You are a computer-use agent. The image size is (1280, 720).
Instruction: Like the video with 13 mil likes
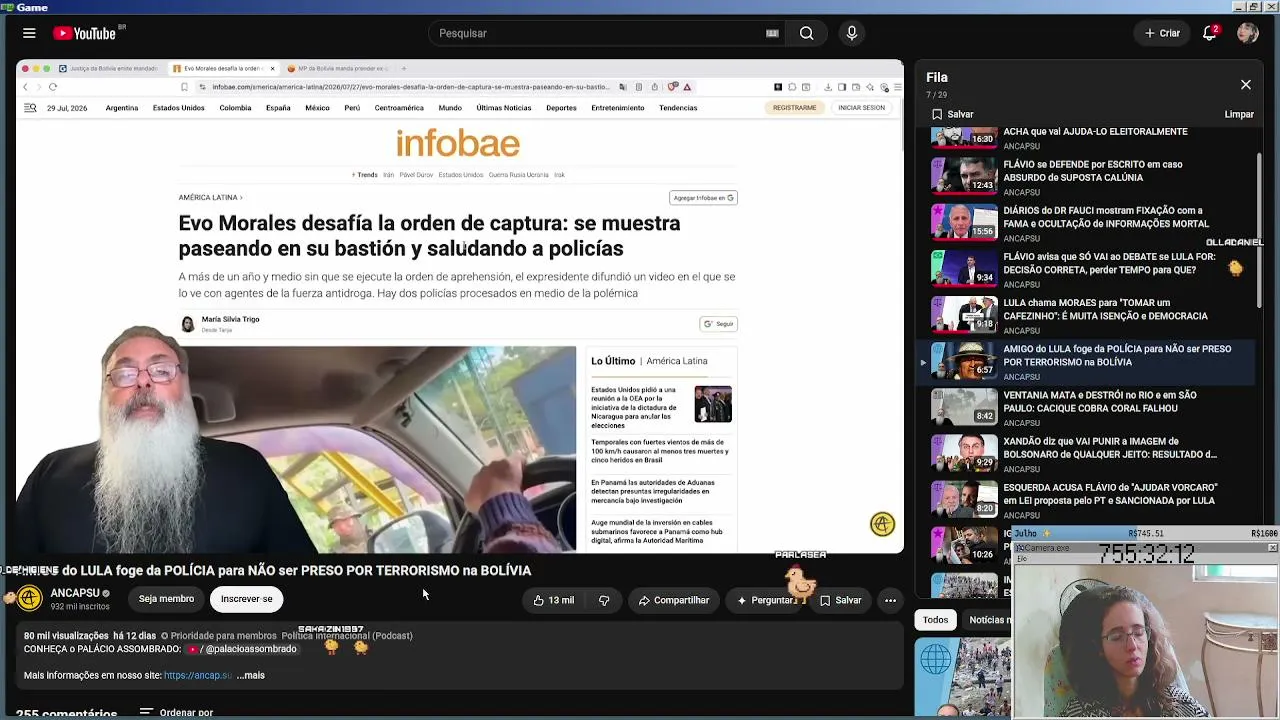pyautogui.click(x=553, y=600)
